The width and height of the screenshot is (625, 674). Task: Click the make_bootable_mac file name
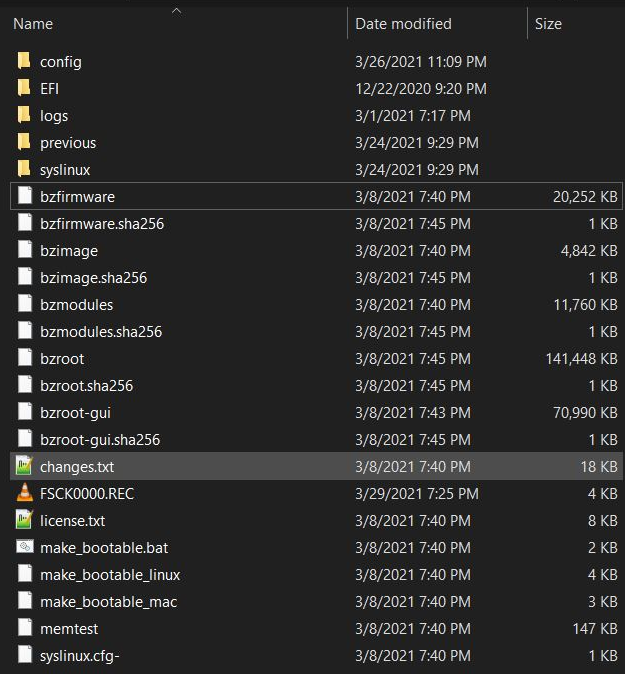point(108,602)
